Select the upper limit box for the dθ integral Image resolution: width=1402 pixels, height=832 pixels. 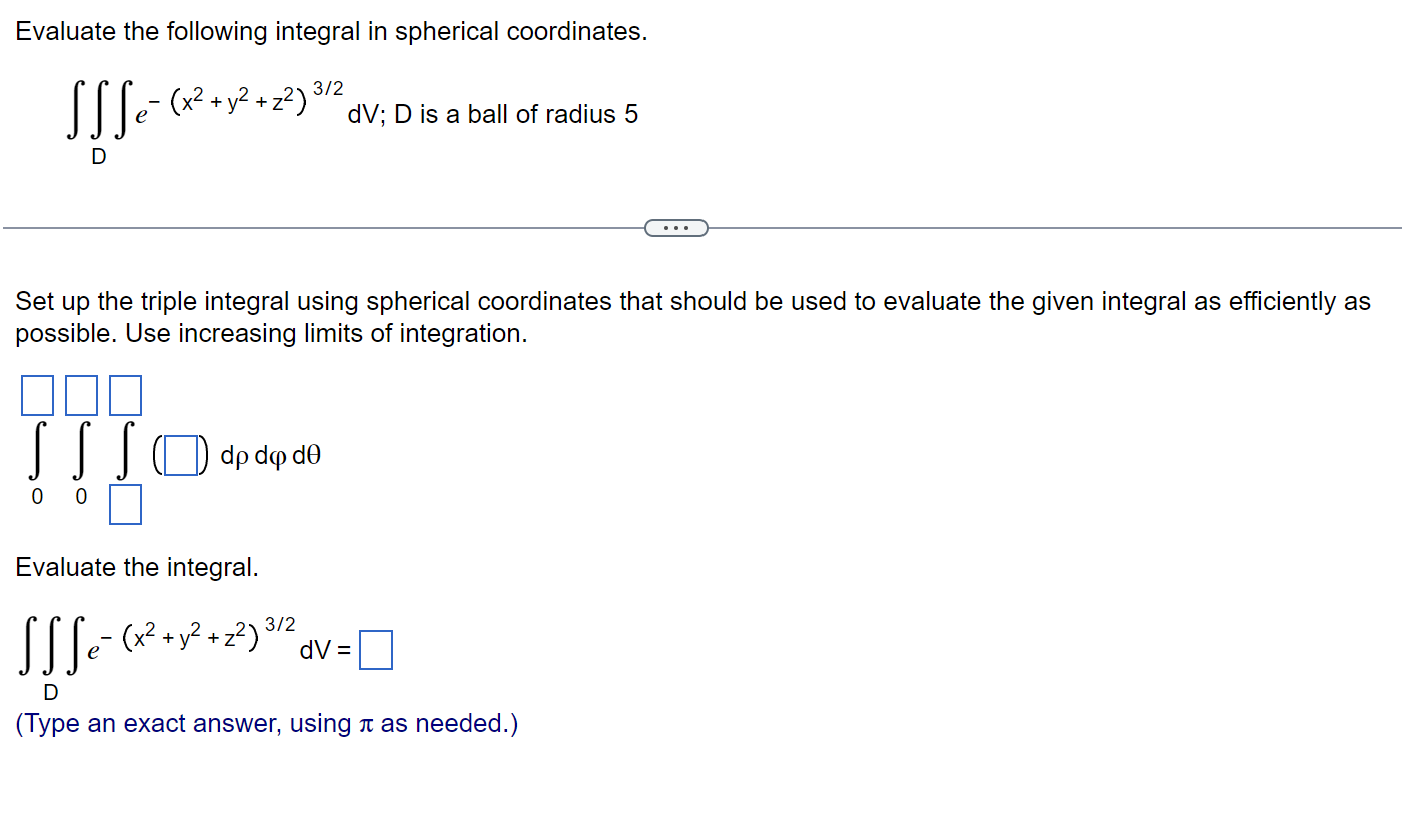(37, 394)
